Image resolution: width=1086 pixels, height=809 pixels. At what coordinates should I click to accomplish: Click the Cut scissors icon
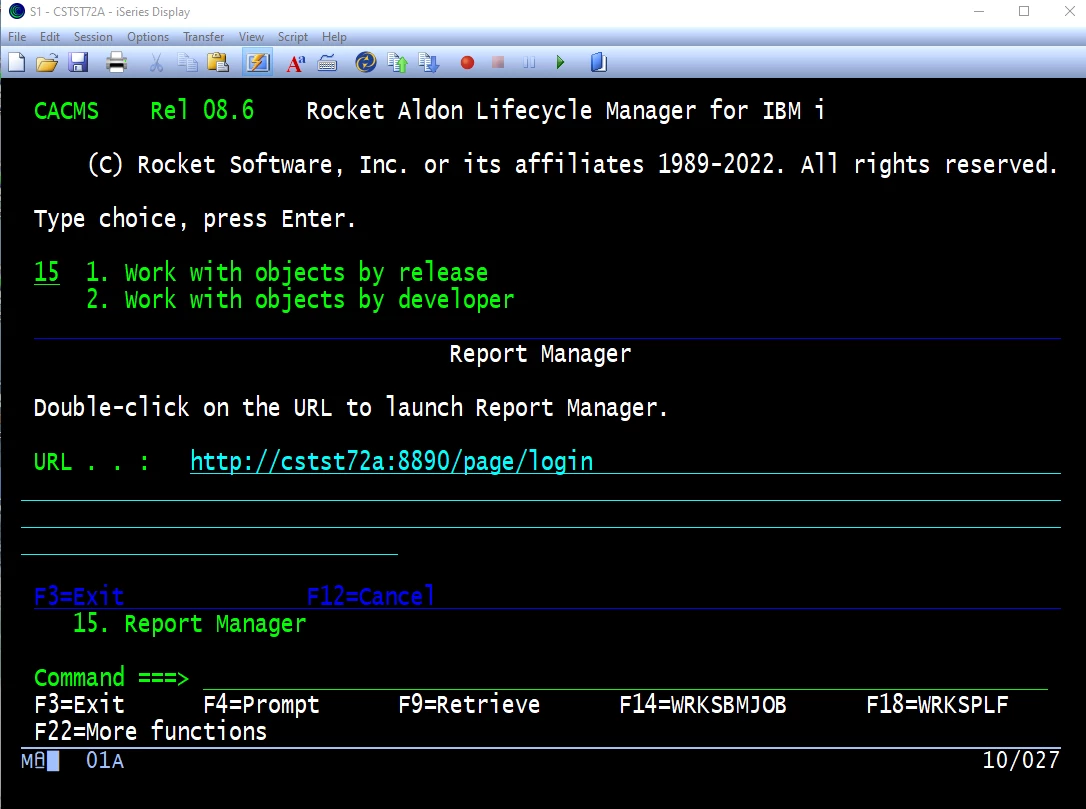click(157, 63)
